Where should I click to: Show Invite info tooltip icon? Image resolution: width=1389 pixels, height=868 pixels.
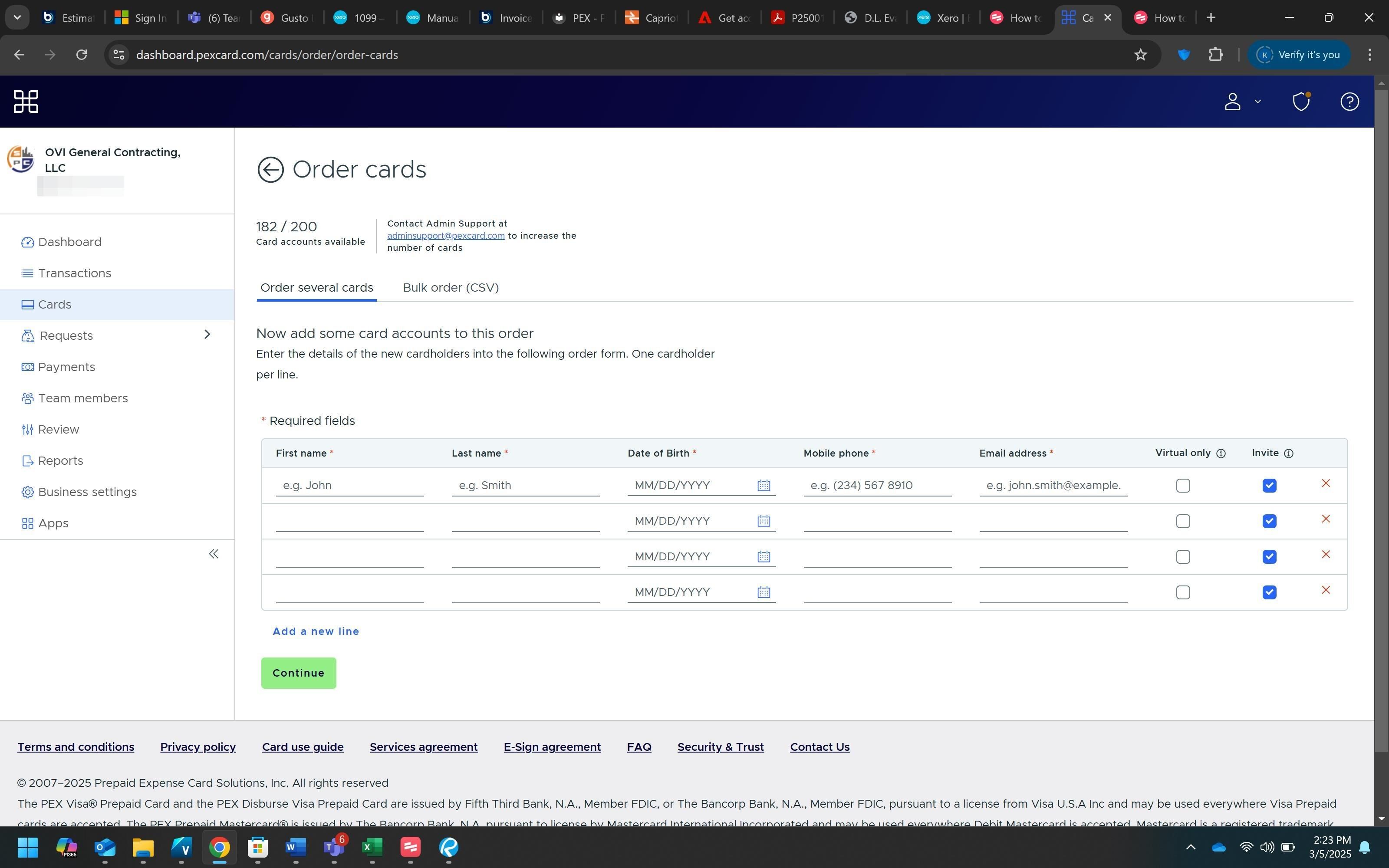pos(1288,454)
